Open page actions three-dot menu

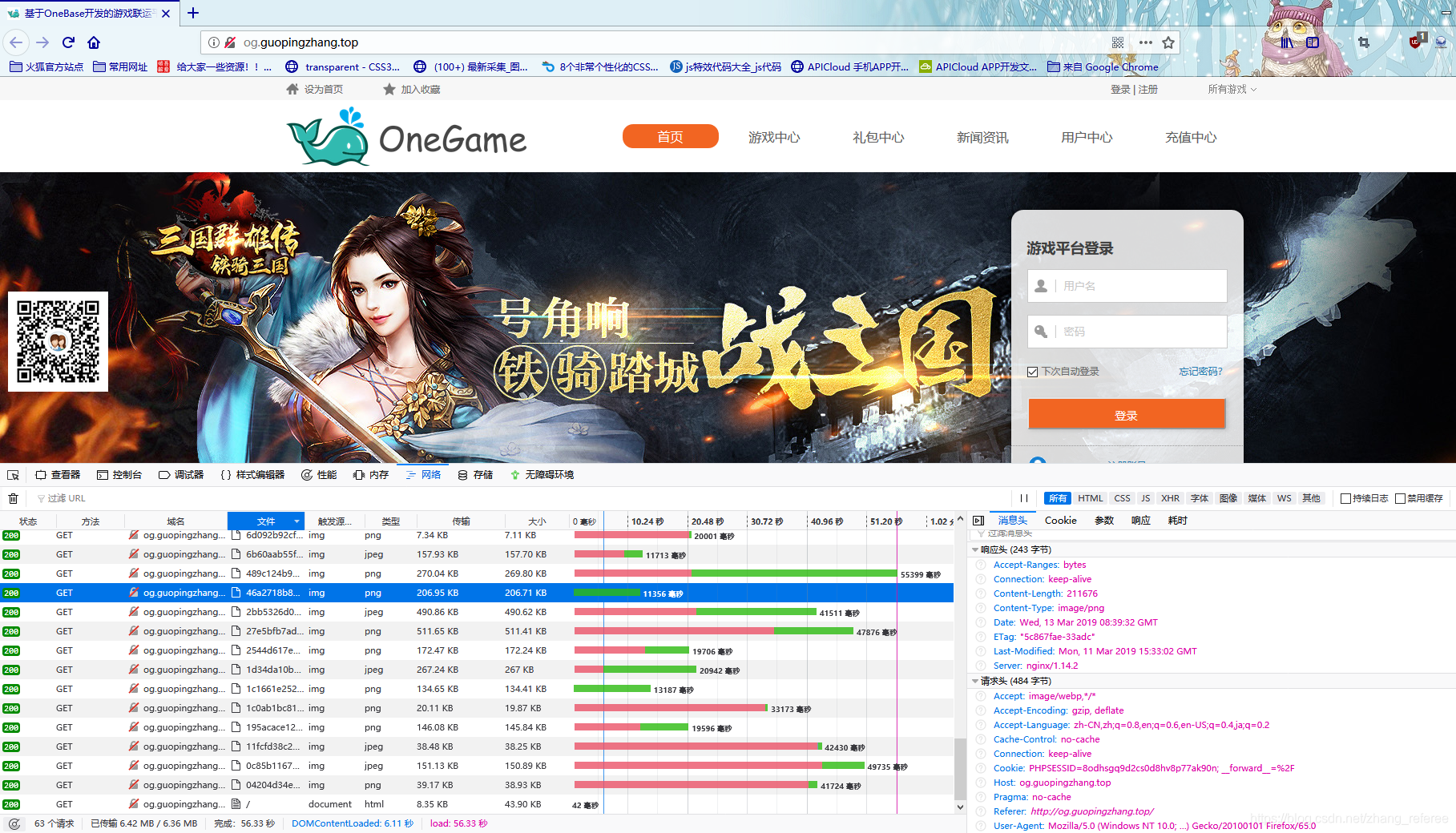(x=1146, y=42)
